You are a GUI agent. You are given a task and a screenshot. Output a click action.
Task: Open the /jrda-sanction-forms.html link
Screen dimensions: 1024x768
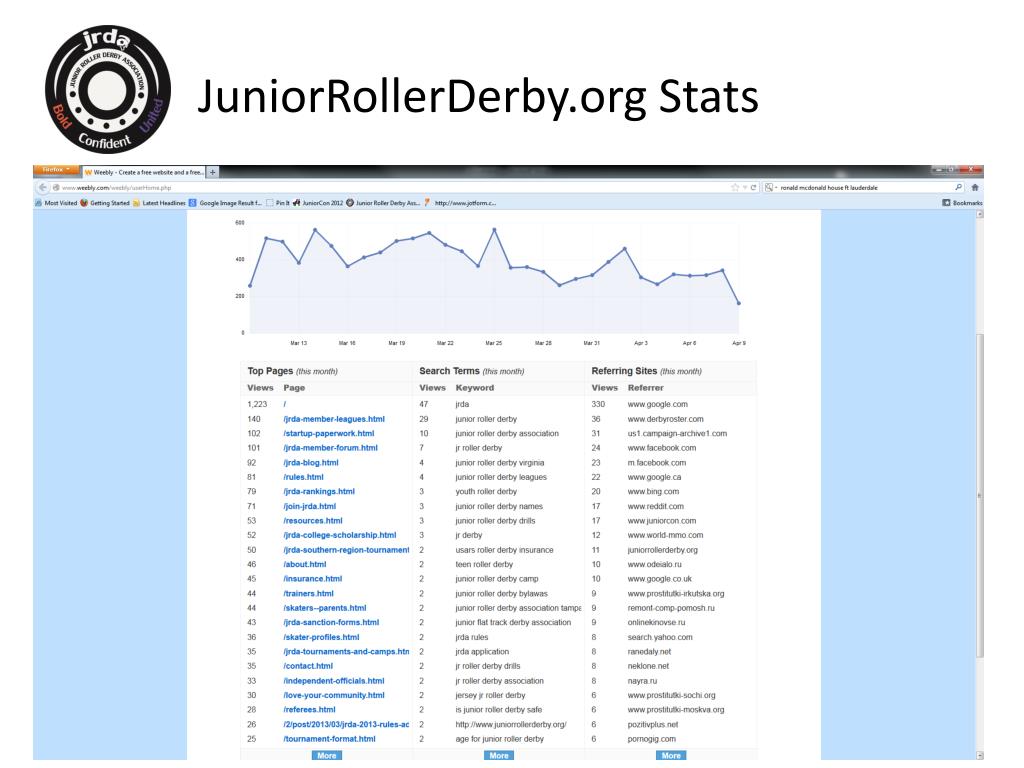pos(331,622)
